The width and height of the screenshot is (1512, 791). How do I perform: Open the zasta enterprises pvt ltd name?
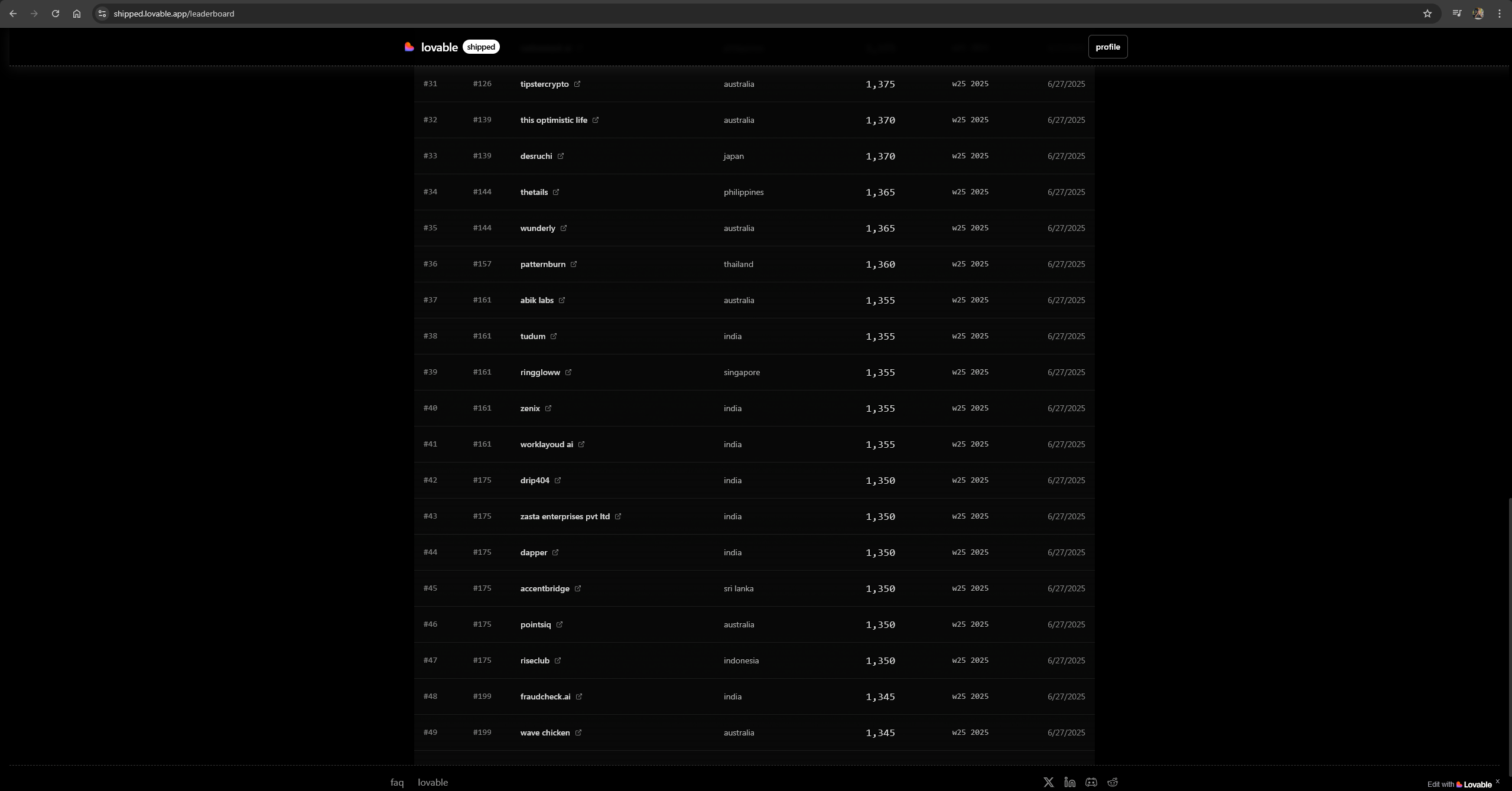(565, 516)
